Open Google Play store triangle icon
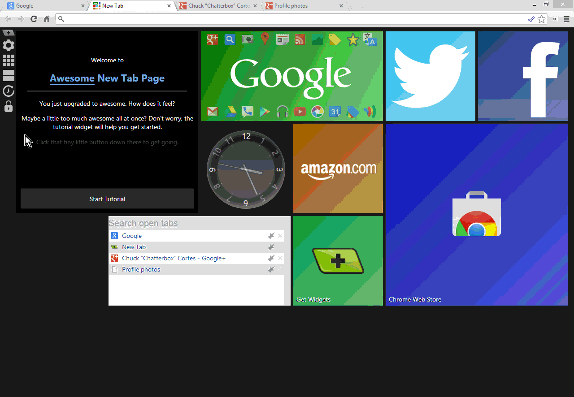Screen dimensions: 574x397 pos(264,112)
